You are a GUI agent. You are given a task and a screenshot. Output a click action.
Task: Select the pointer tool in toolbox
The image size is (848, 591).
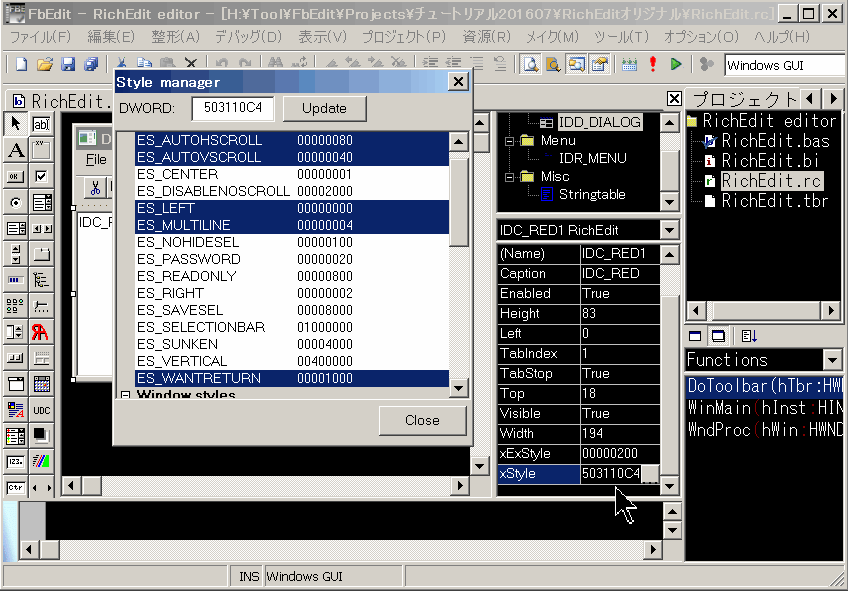pos(16,124)
